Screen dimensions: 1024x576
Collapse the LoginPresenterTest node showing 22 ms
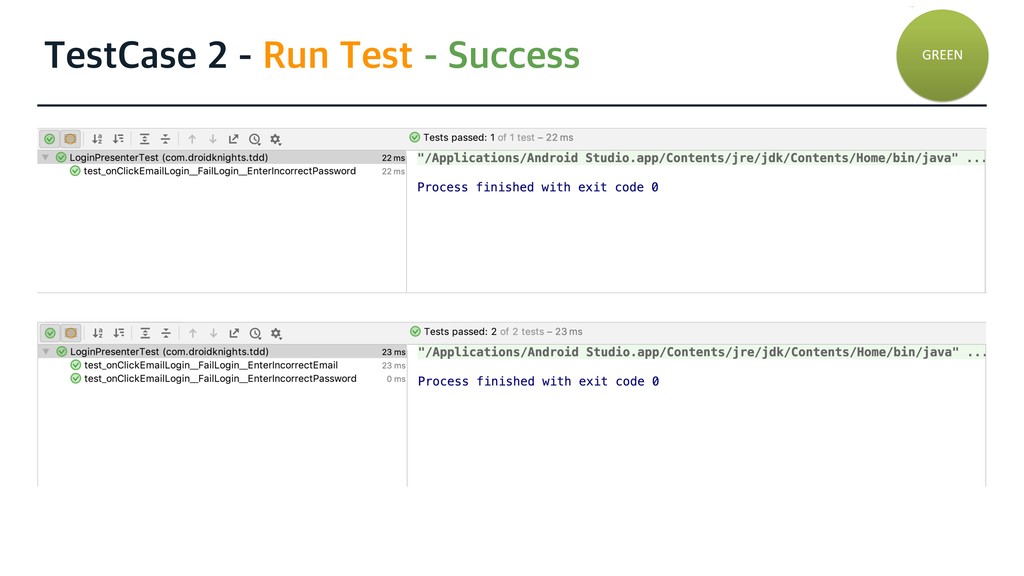(x=45, y=157)
